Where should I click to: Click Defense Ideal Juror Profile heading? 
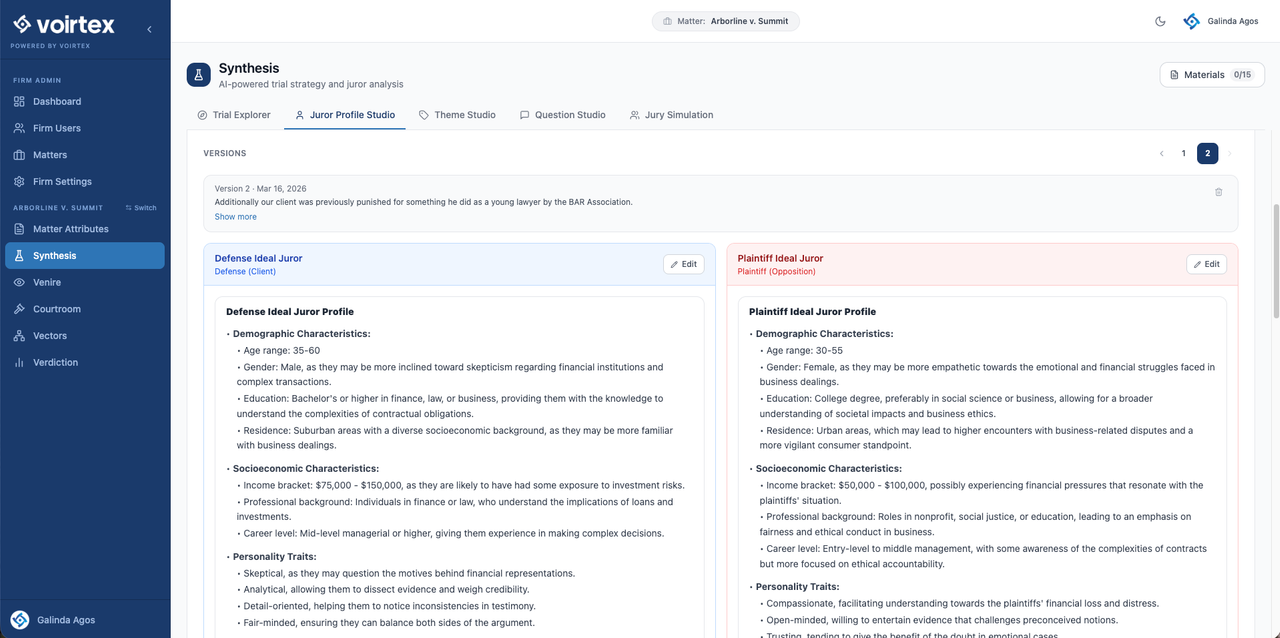click(290, 312)
